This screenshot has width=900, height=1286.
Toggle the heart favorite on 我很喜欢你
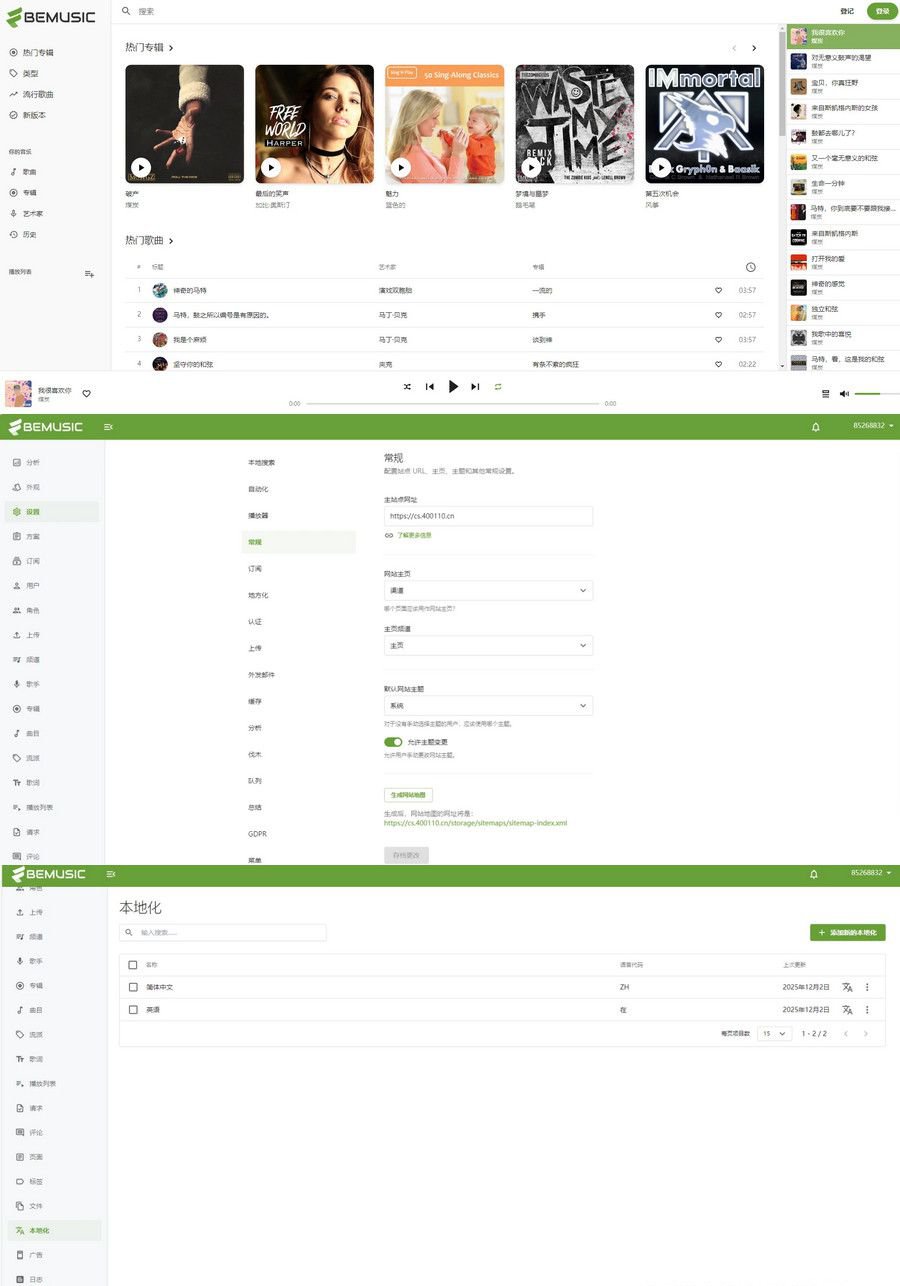pos(86,394)
